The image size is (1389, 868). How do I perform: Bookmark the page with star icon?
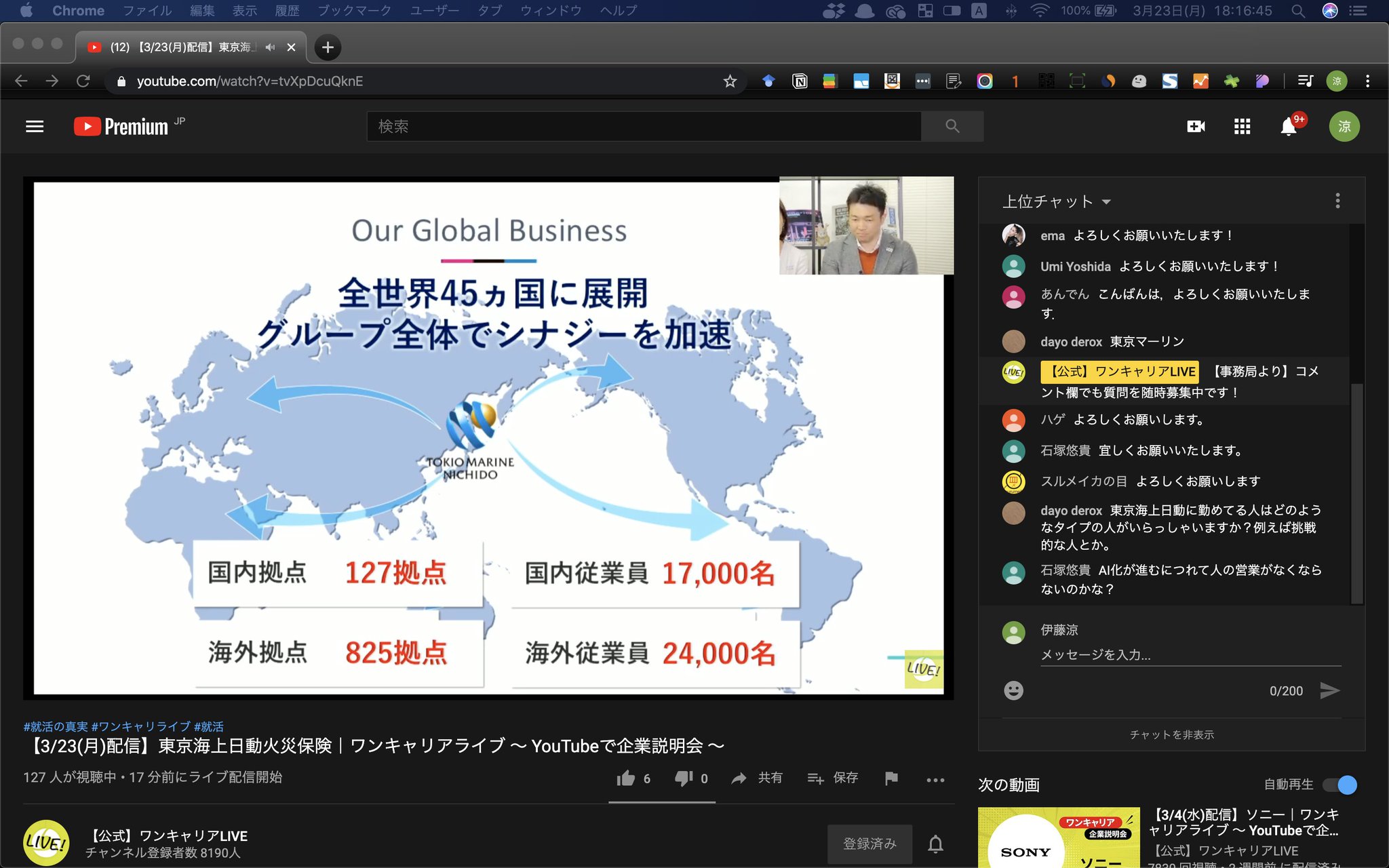(730, 81)
